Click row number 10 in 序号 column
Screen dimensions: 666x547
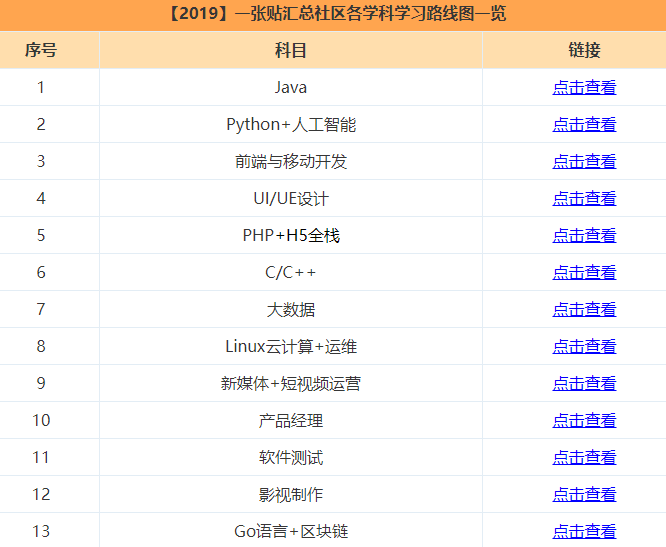pyautogui.click(x=41, y=420)
